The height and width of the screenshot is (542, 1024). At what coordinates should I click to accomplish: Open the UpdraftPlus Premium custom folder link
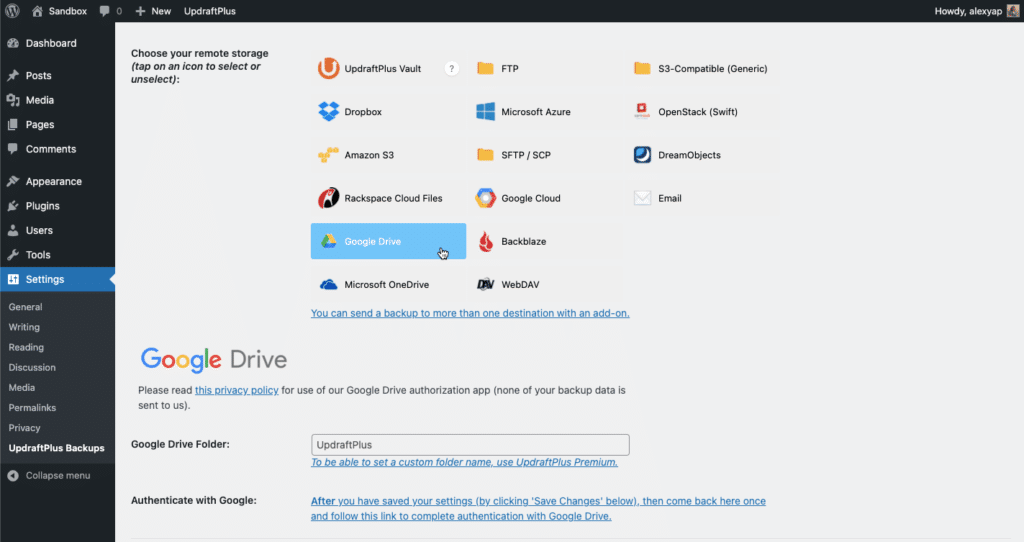[464, 462]
